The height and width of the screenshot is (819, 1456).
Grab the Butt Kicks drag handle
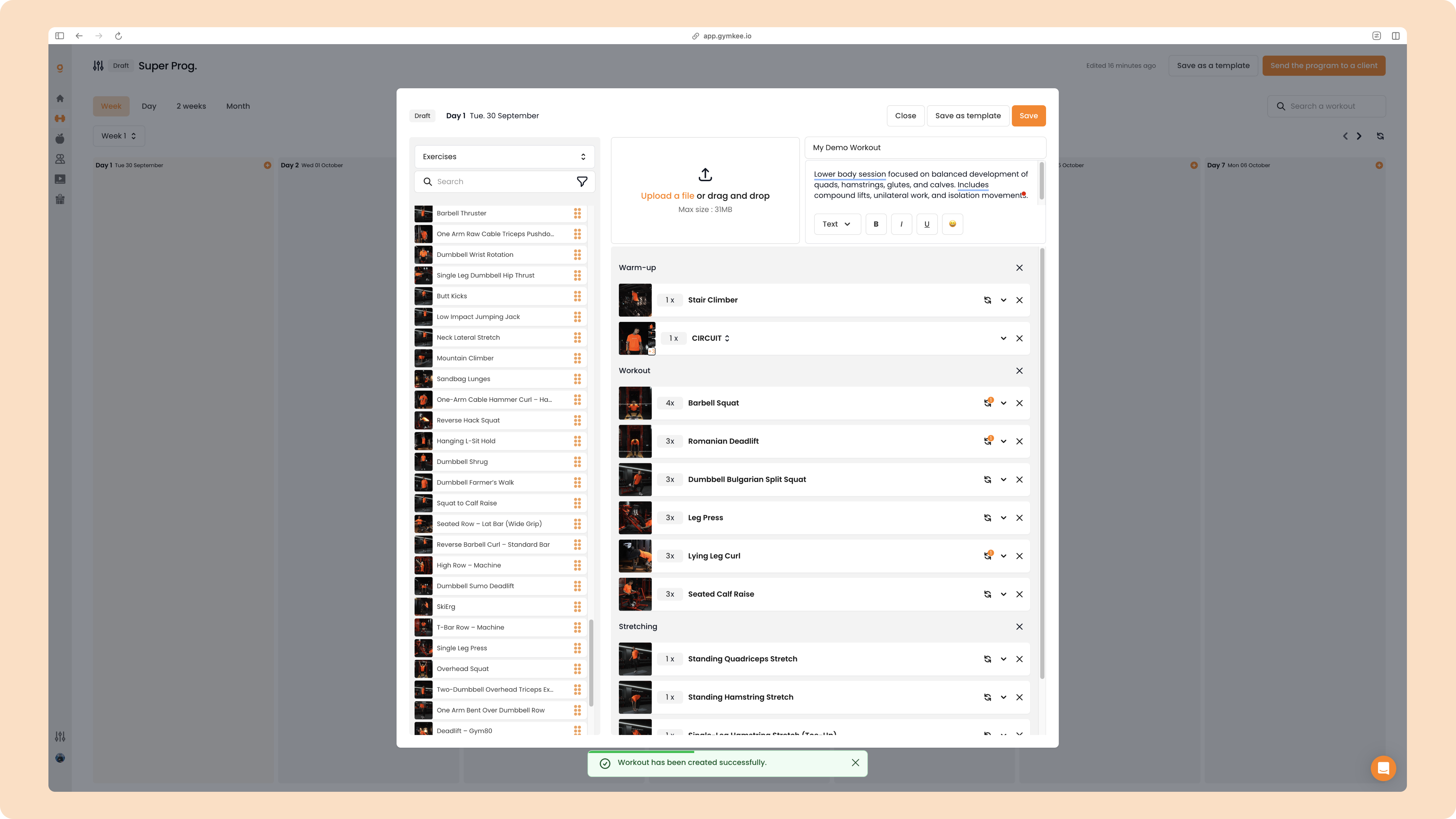point(577,296)
